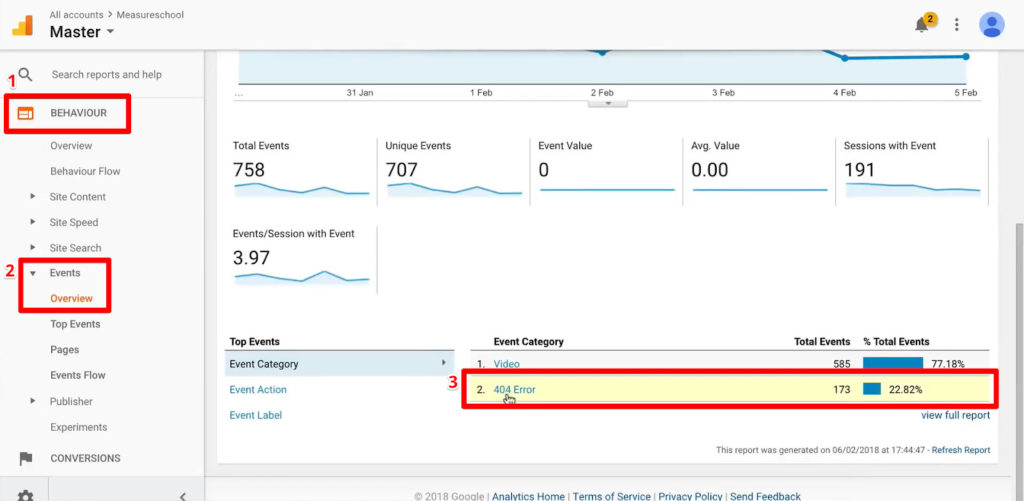
Task: Open Experiments report
Action: (x=78, y=427)
